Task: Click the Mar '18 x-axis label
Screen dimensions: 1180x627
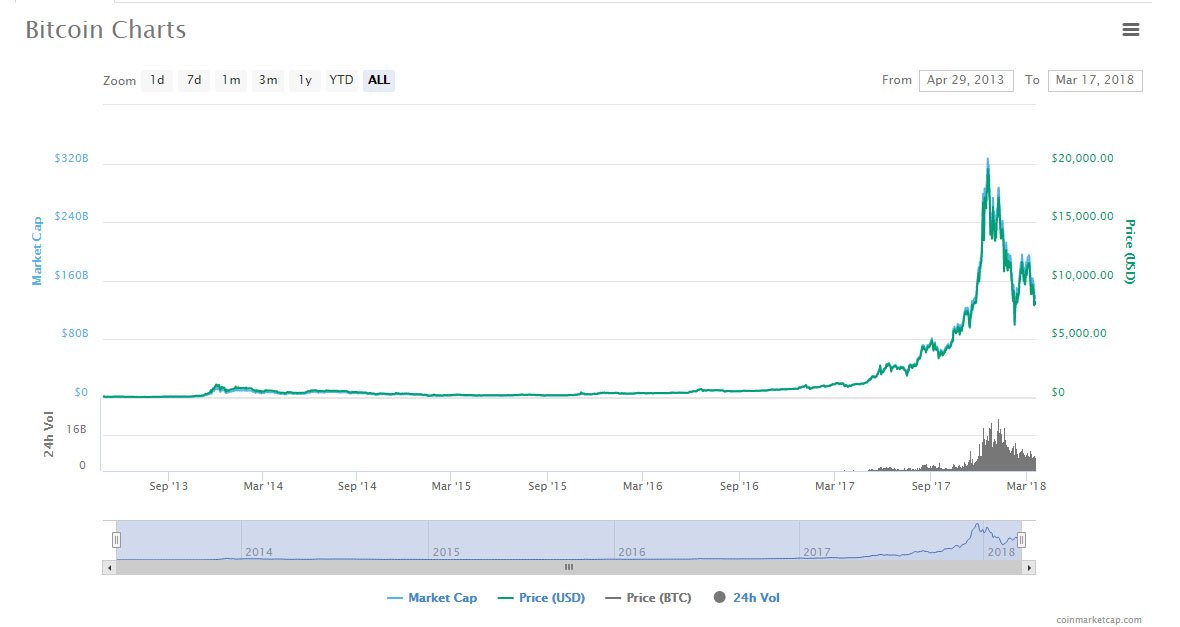Action: 1026,486
